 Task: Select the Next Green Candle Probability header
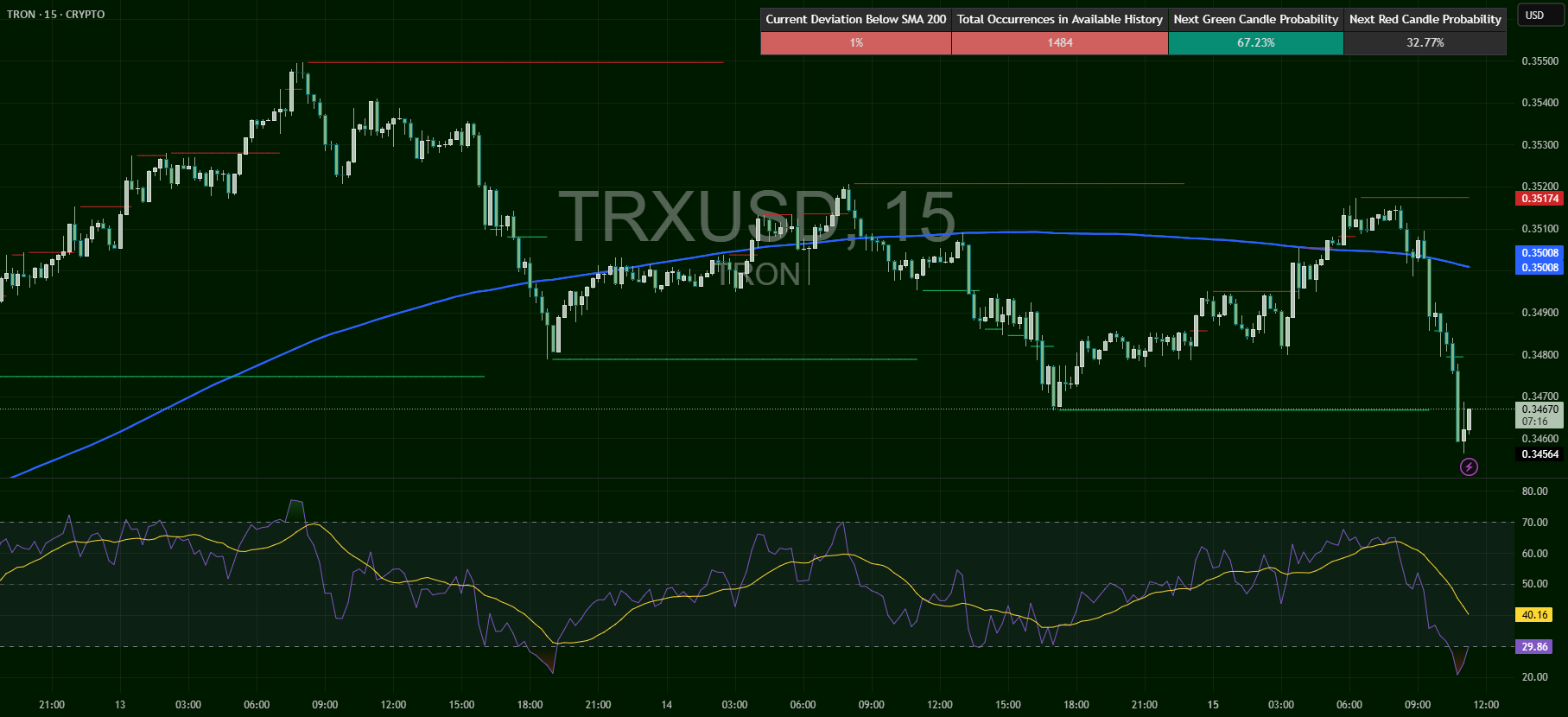coord(1255,19)
